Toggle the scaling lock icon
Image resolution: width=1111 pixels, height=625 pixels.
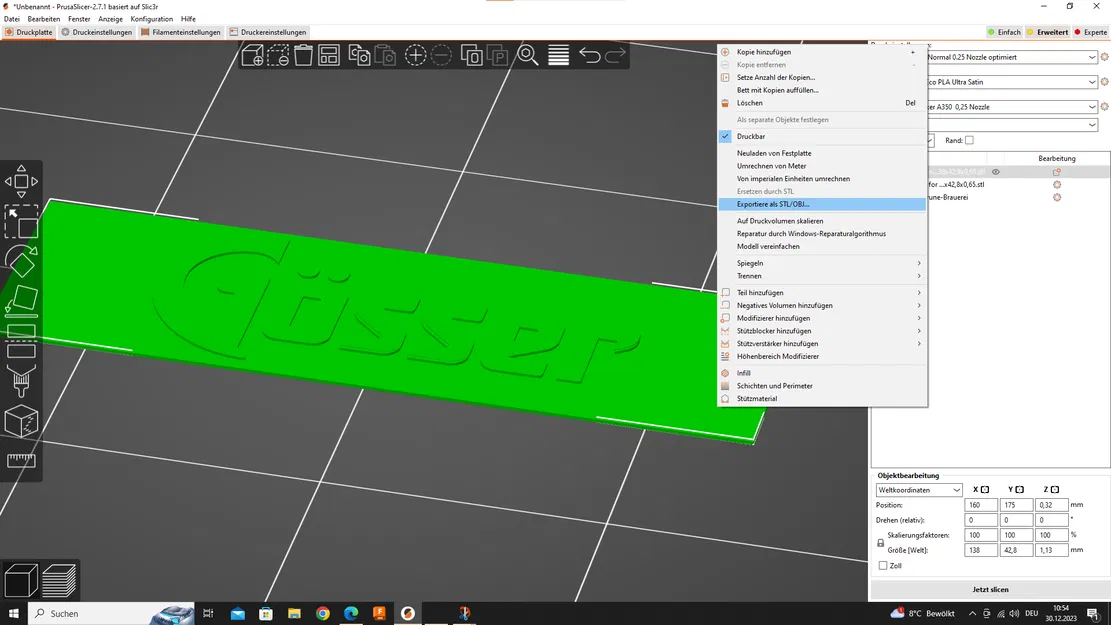click(x=881, y=543)
